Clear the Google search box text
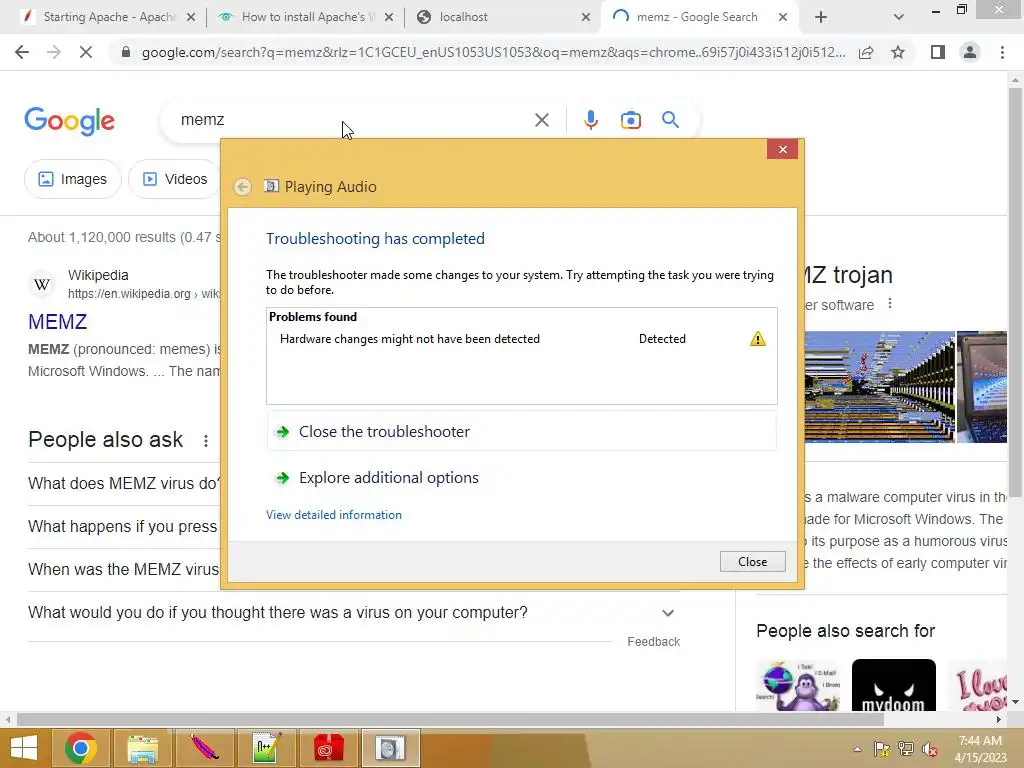The width and height of the screenshot is (1024, 768). click(x=541, y=120)
